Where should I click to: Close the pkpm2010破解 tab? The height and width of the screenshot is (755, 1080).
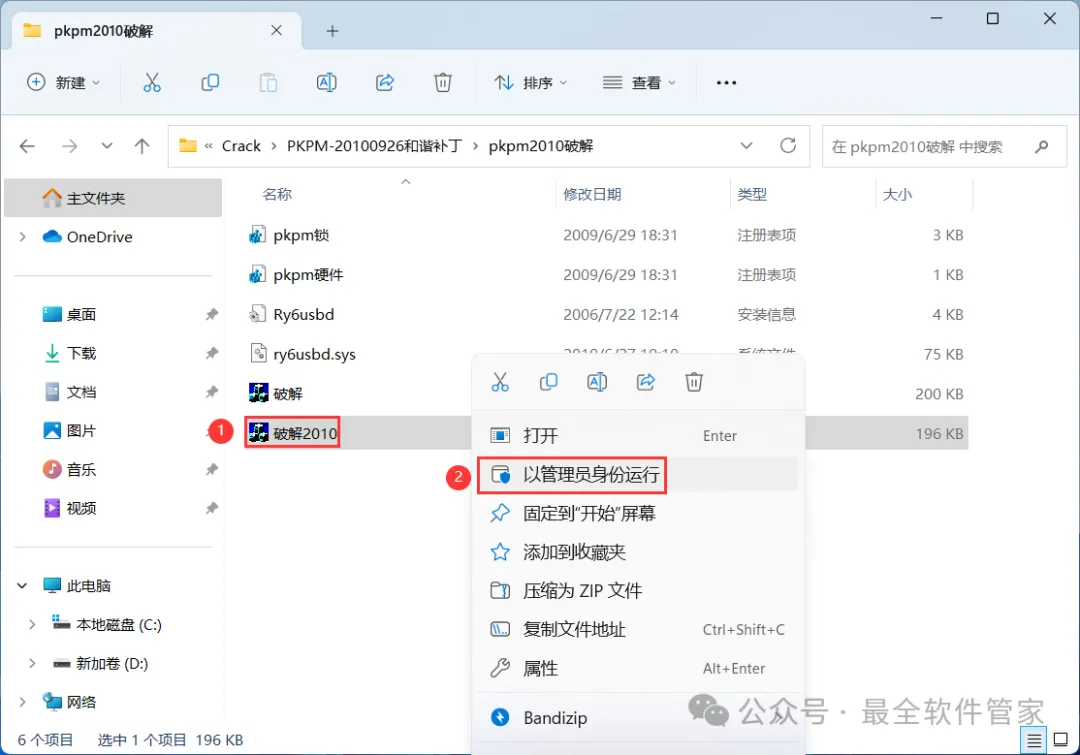click(x=276, y=30)
